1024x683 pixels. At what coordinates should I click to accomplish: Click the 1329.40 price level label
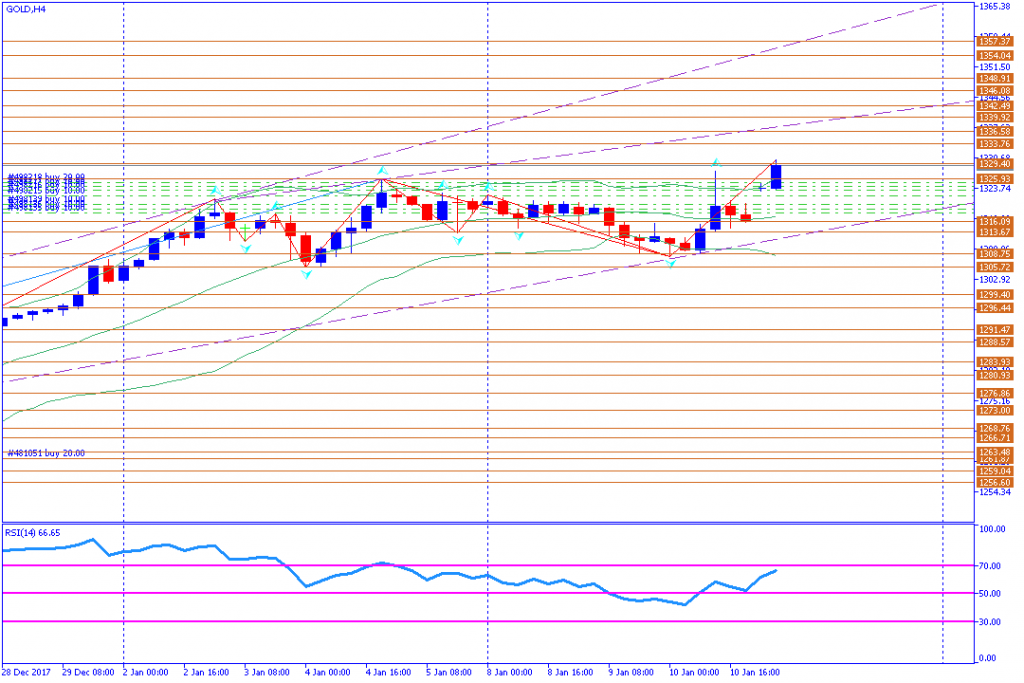[x=995, y=164]
